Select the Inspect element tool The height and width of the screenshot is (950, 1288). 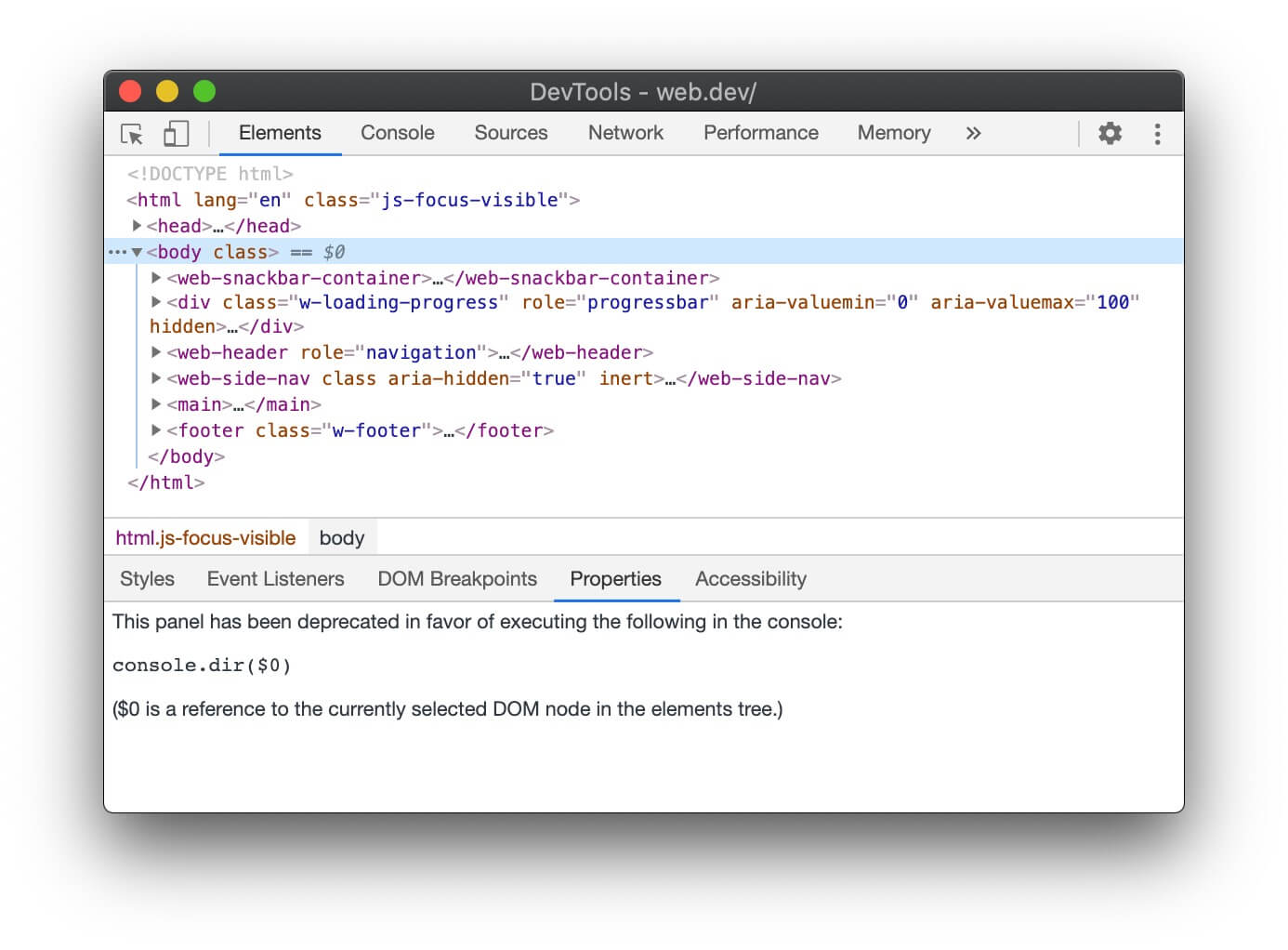133,134
